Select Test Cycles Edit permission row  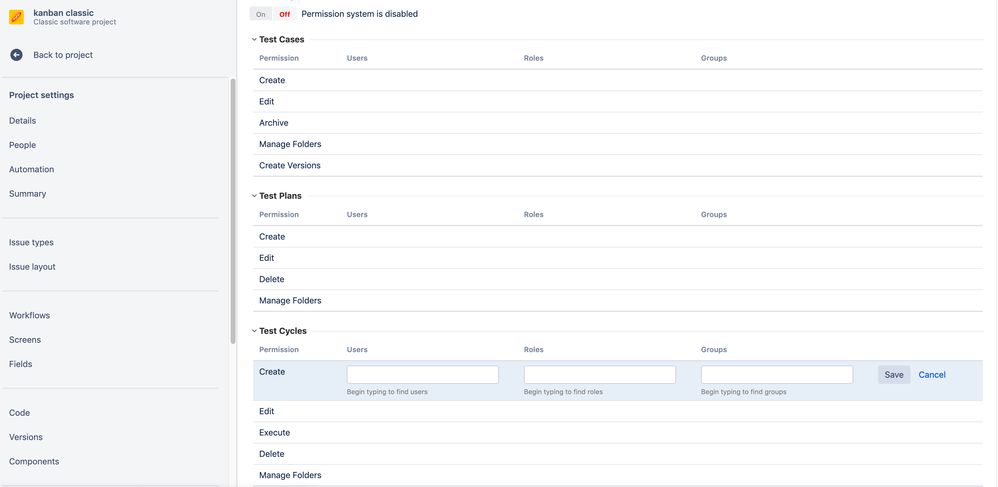coord(617,411)
